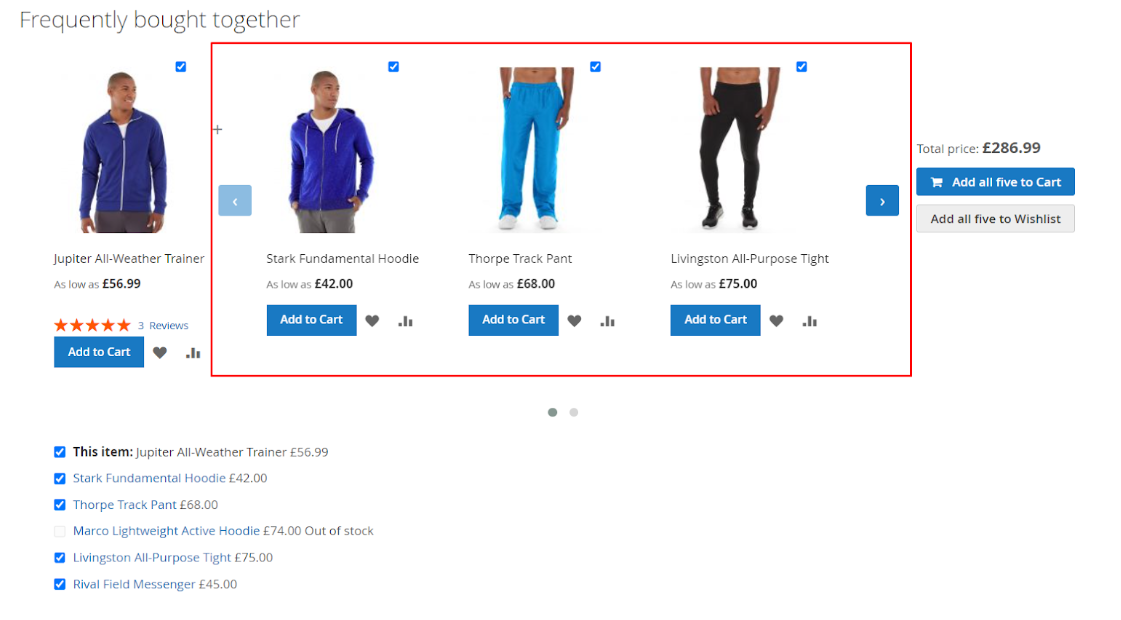Click Add all five to Cart
The image size is (1121, 620).
[995, 182]
